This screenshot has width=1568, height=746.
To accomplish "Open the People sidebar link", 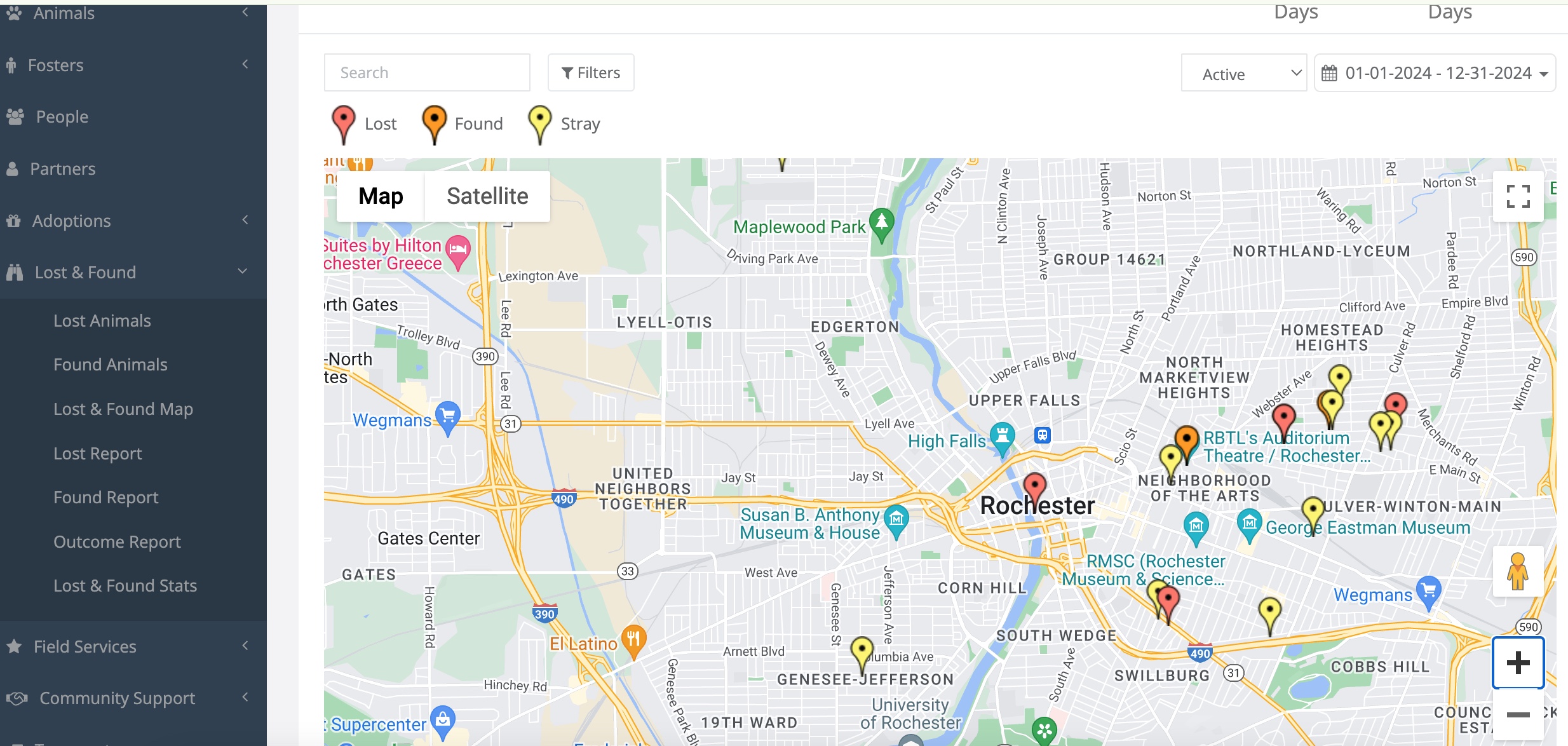I will pyautogui.click(x=62, y=117).
